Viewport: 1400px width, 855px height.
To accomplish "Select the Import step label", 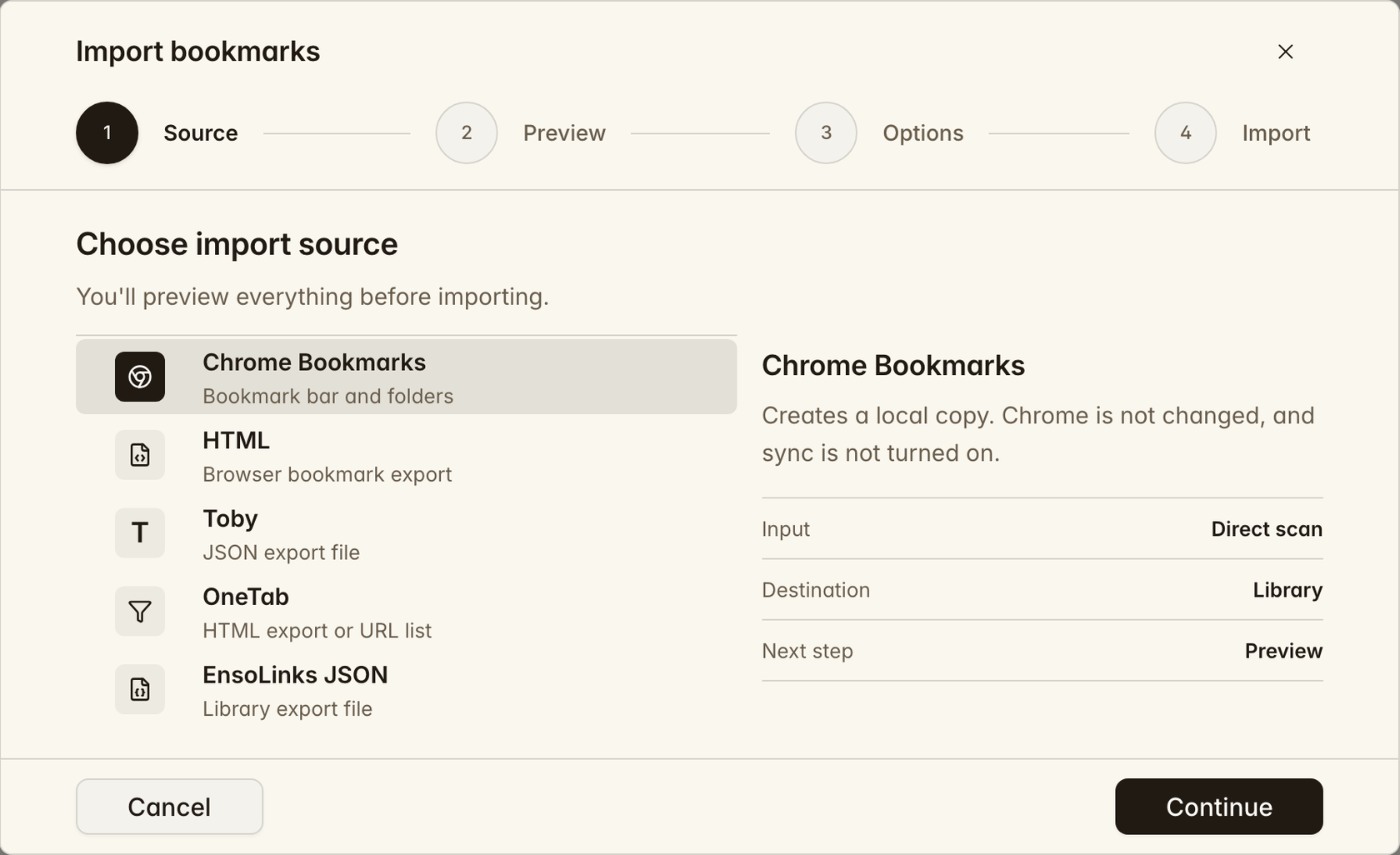I will [x=1276, y=133].
